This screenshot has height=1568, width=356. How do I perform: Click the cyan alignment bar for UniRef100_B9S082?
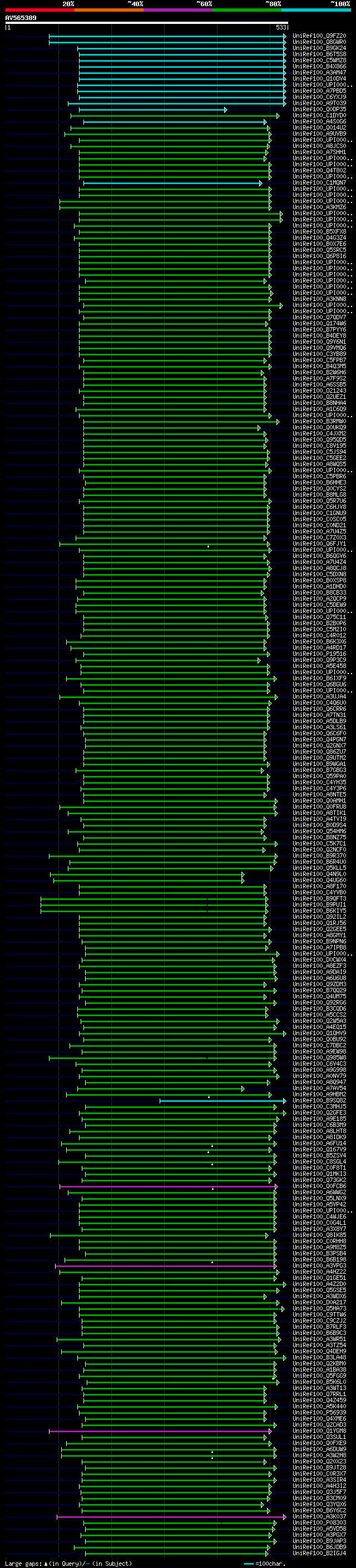(x=222, y=1101)
